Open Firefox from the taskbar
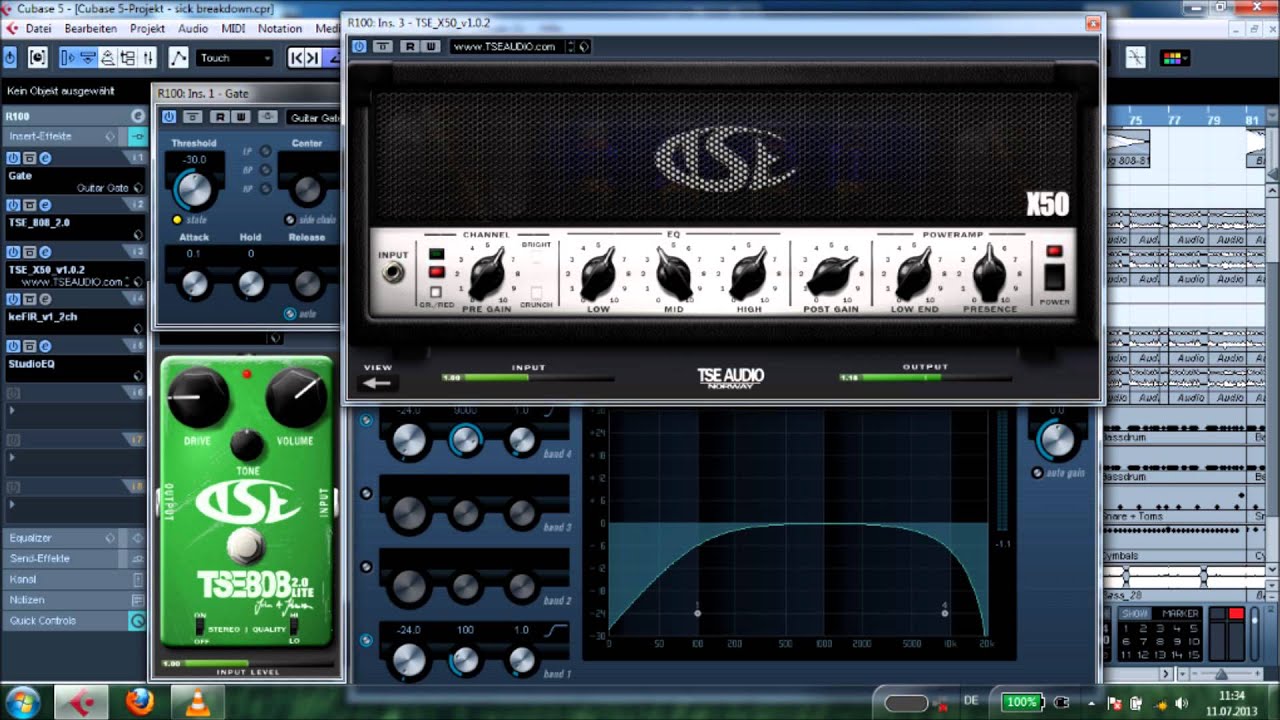 click(140, 703)
